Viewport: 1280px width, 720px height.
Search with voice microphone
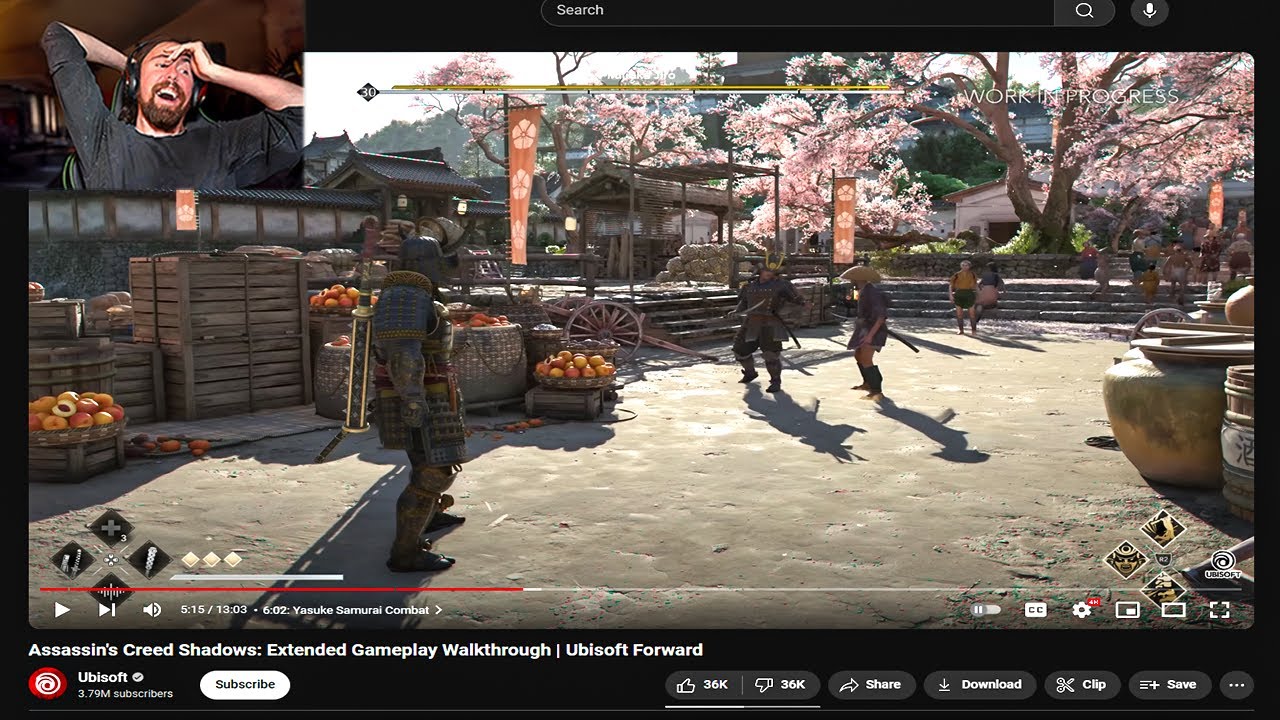tap(1149, 11)
